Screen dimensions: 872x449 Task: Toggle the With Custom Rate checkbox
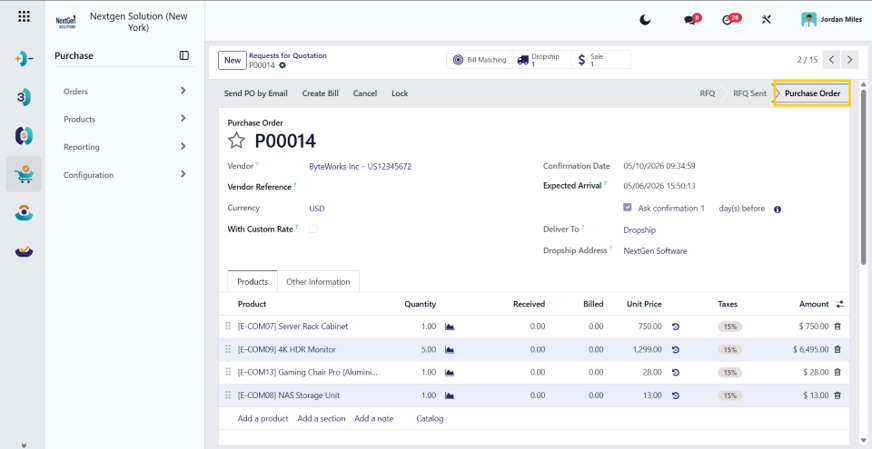point(313,229)
